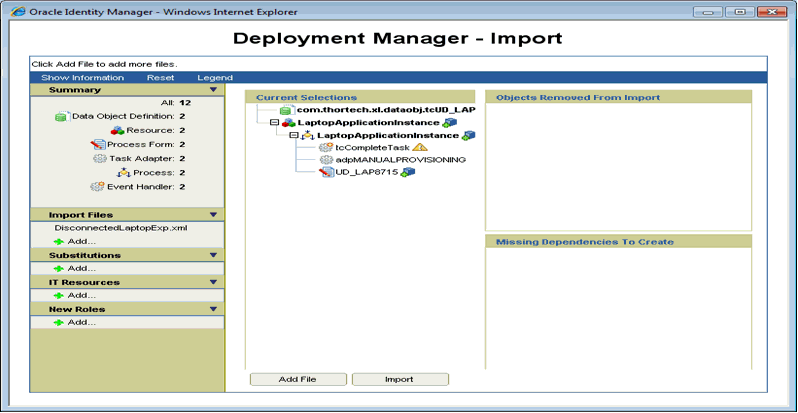Click the Substitutions section header label
The image size is (798, 413).
[x=84, y=255]
